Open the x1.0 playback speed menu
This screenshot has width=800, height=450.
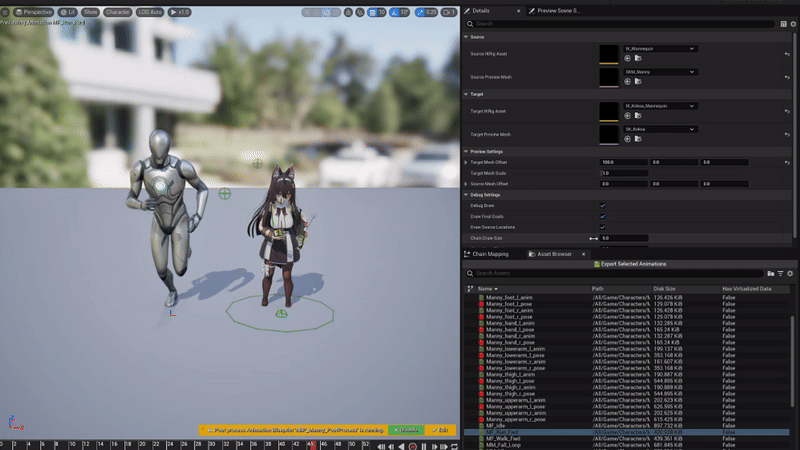[180, 12]
